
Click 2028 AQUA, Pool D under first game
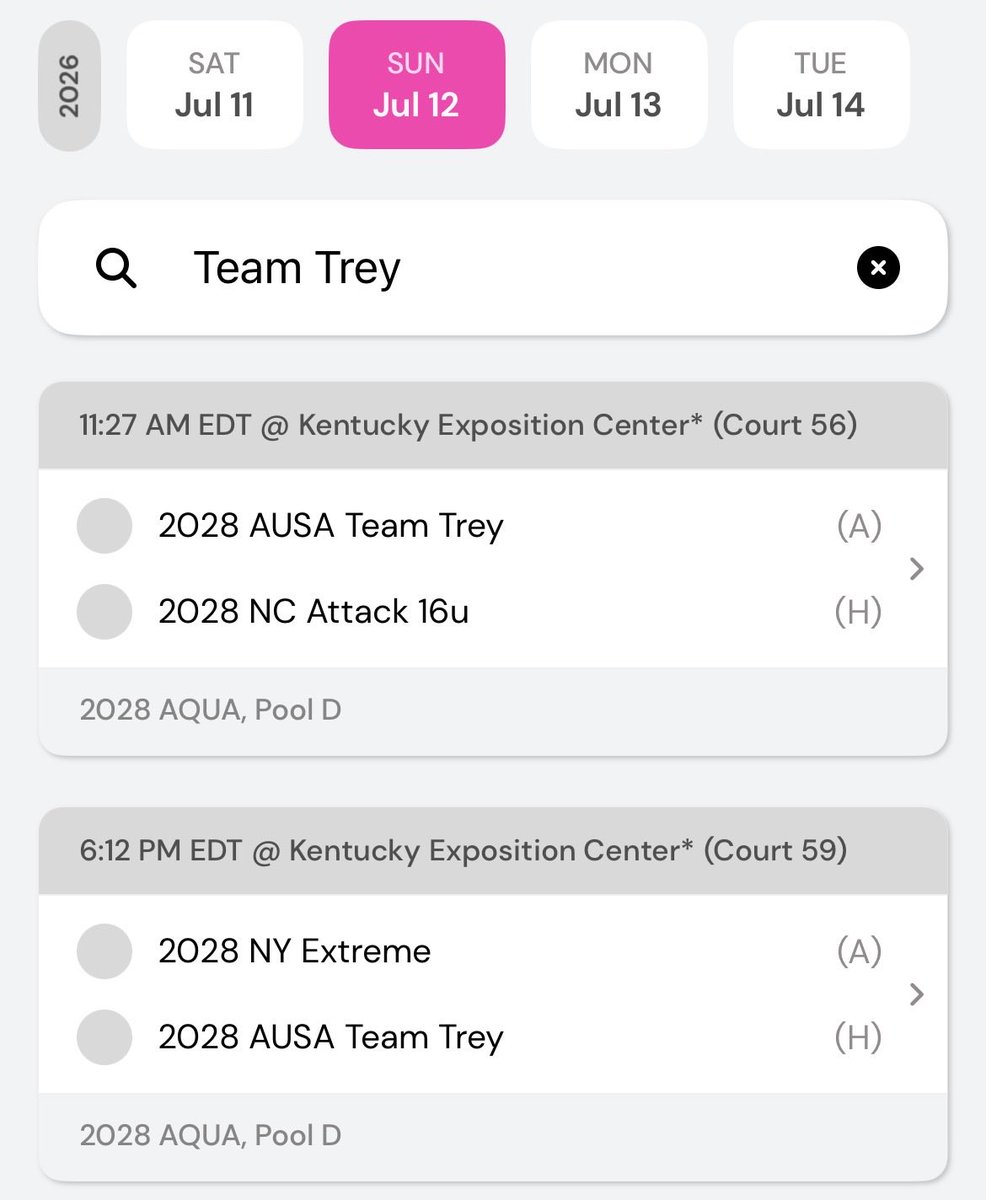click(210, 711)
